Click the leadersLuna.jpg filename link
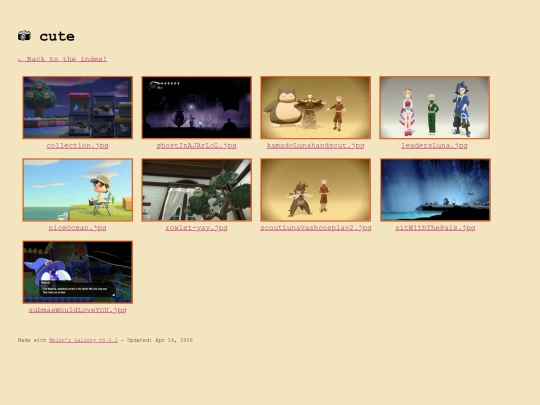 click(434, 145)
